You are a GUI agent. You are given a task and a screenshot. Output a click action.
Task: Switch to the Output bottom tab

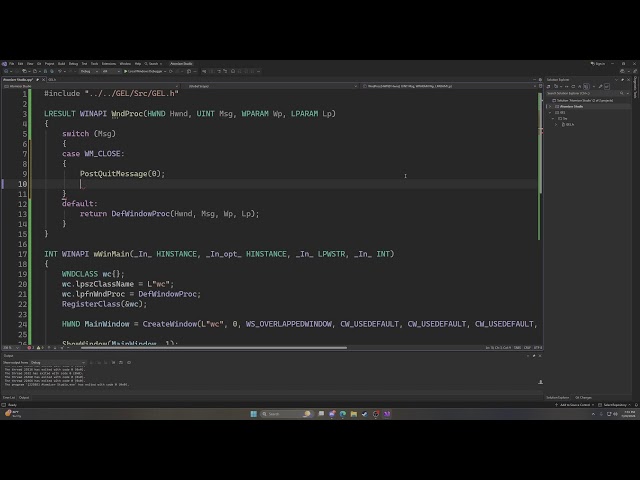(24, 398)
